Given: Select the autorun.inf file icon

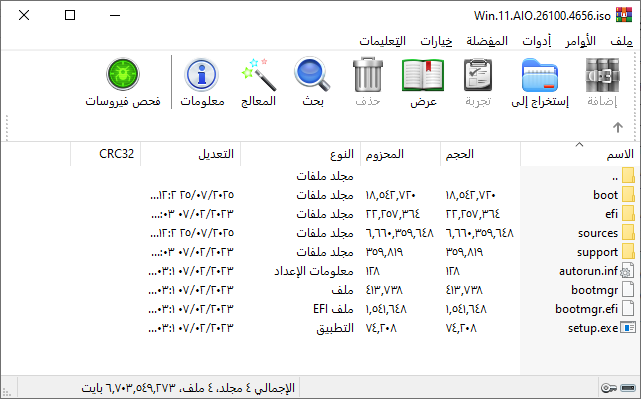Looking at the screenshot, I should tap(628, 271).
